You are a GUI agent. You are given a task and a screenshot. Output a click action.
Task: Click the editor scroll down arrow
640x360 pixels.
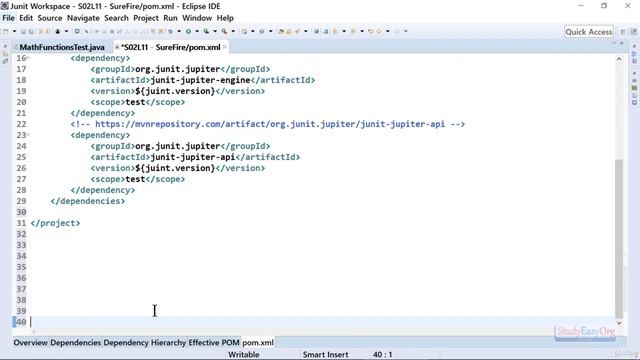pos(619,323)
